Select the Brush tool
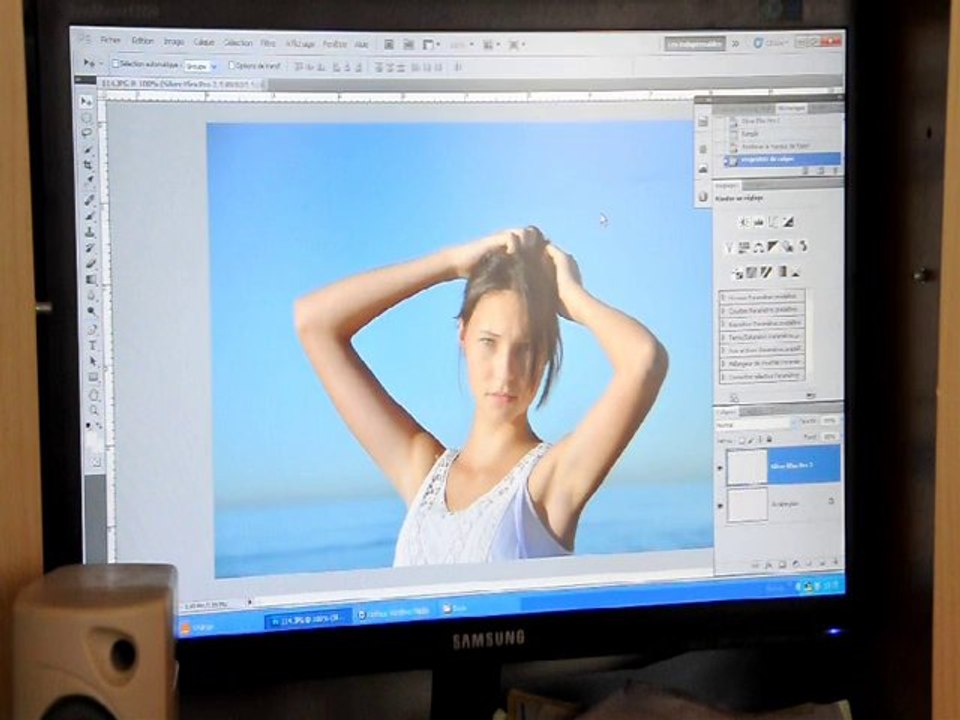Viewport: 960px width, 720px height. [x=91, y=216]
